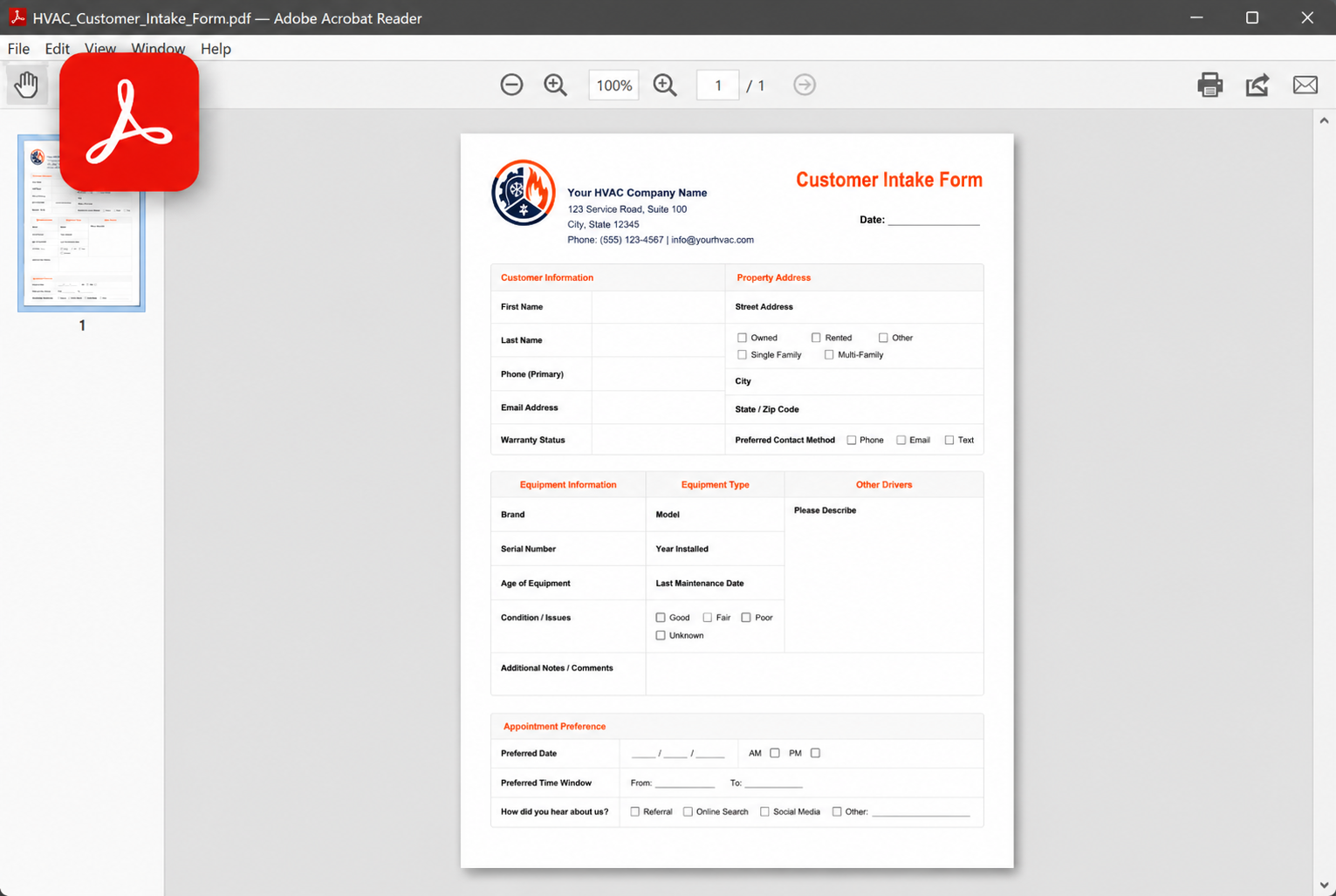Print the document
Screen dimensions: 1336x896
pos(1209,85)
